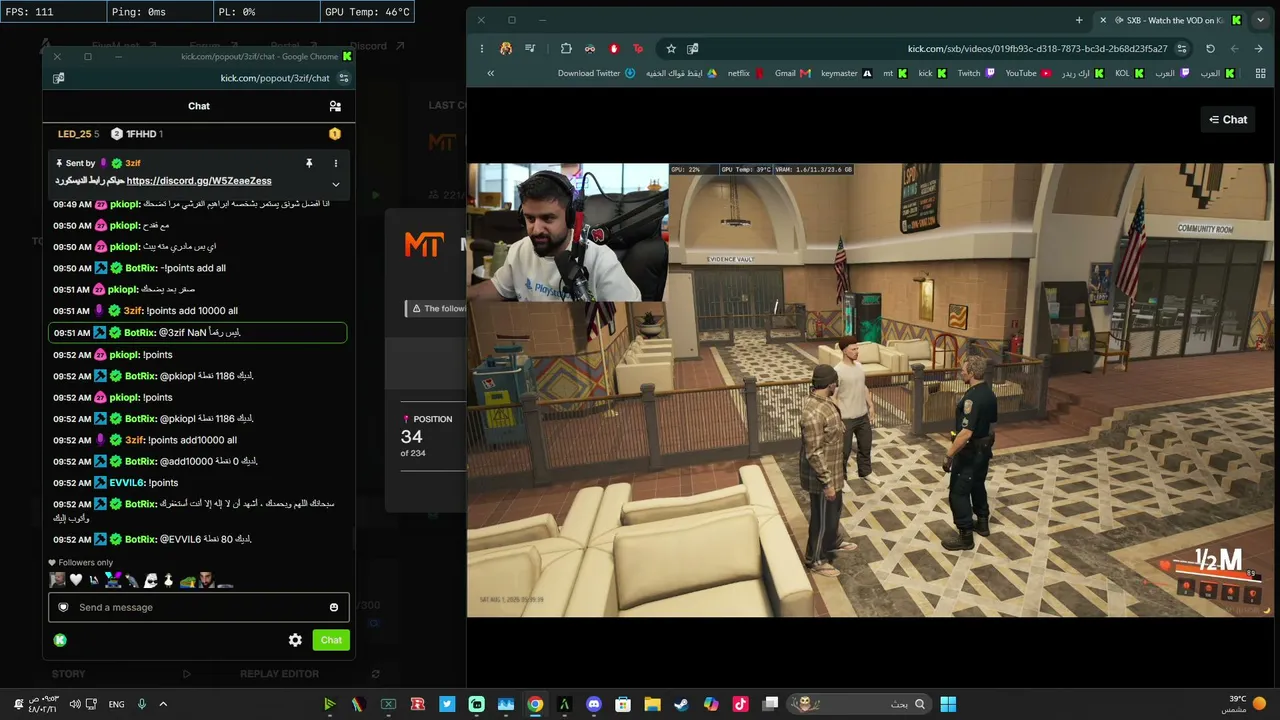Focus the Send a message field
The image size is (1280, 720).
tap(198, 607)
